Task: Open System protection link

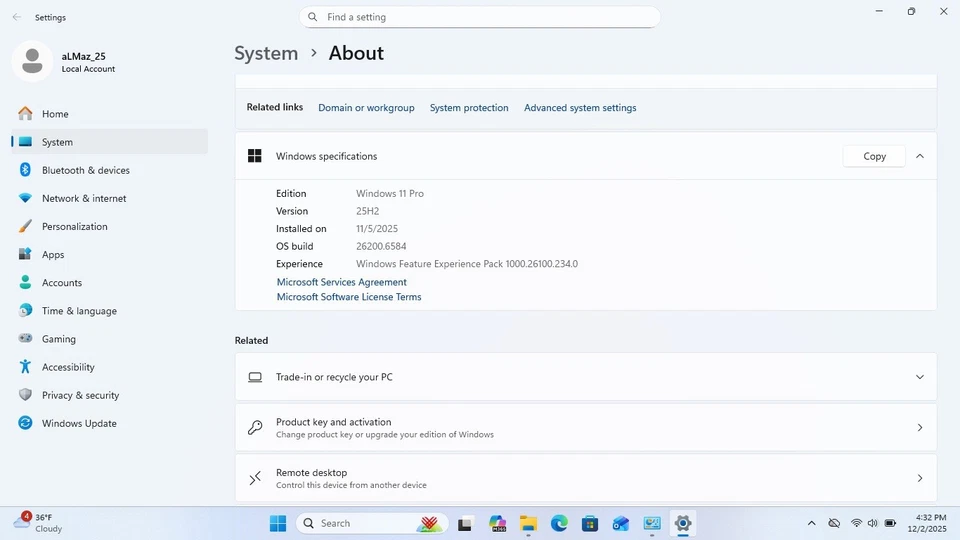Action: [469, 108]
